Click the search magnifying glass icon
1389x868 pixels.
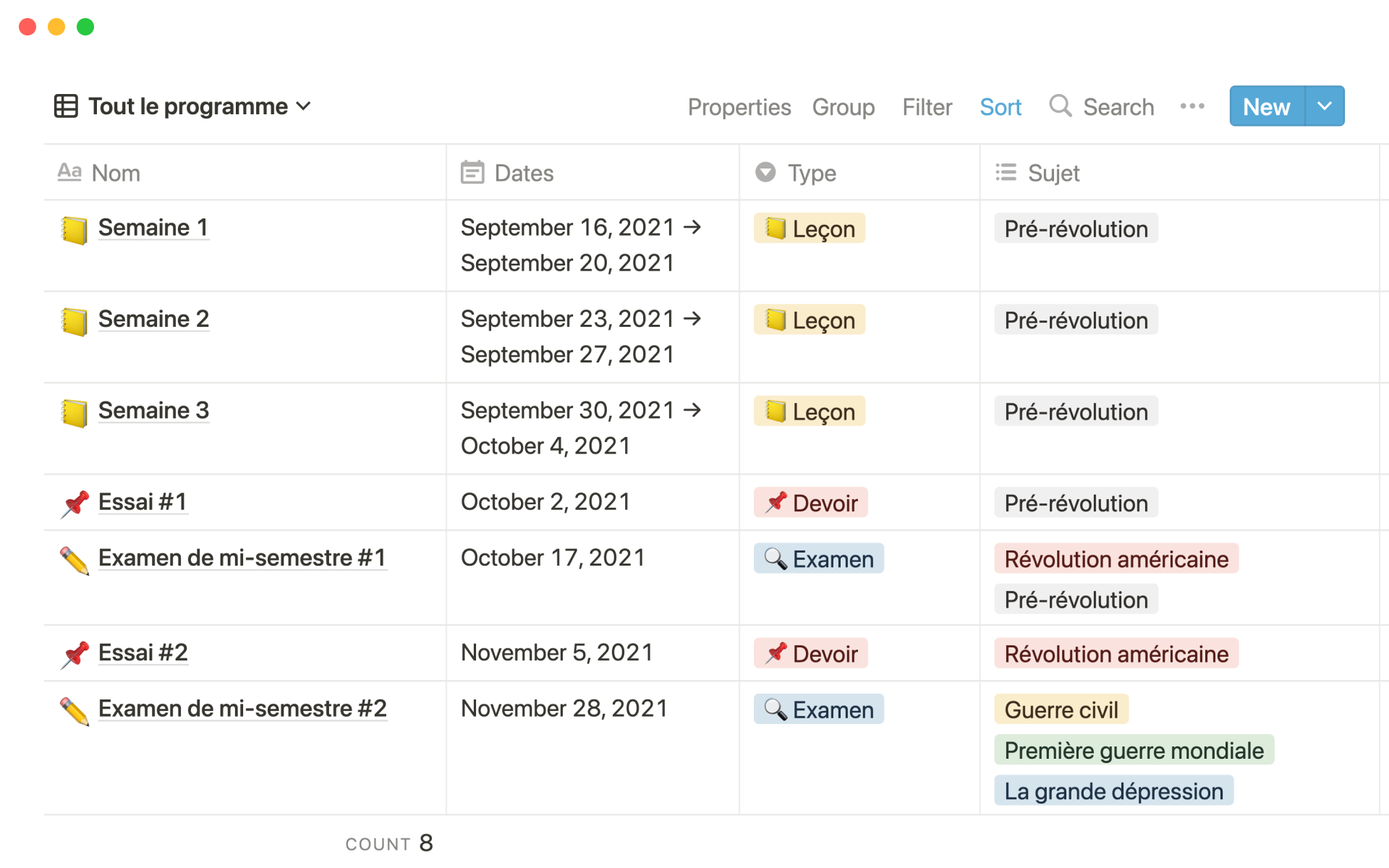click(1060, 106)
